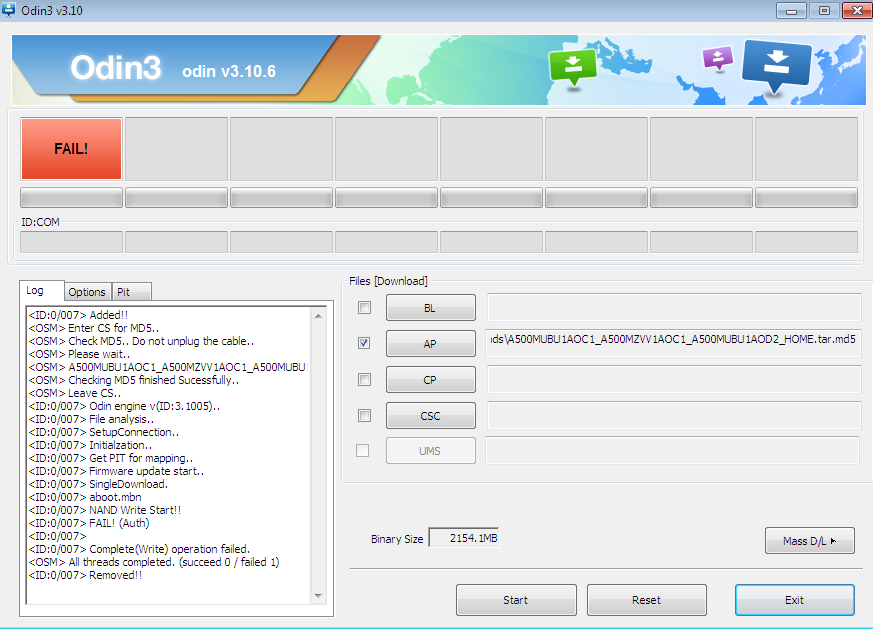The image size is (873, 629).
Task: Click the 'odin v3.10.6' banner text
Action: pyautogui.click(x=229, y=71)
